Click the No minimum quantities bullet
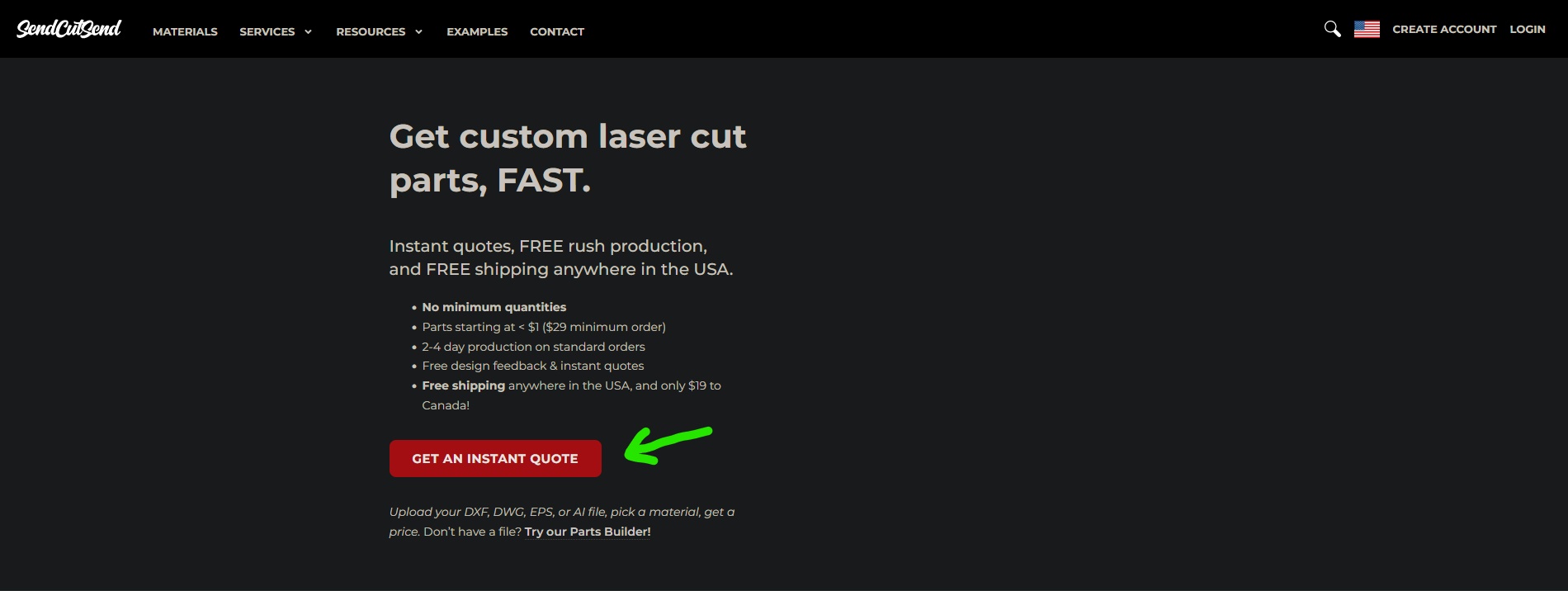 494,307
